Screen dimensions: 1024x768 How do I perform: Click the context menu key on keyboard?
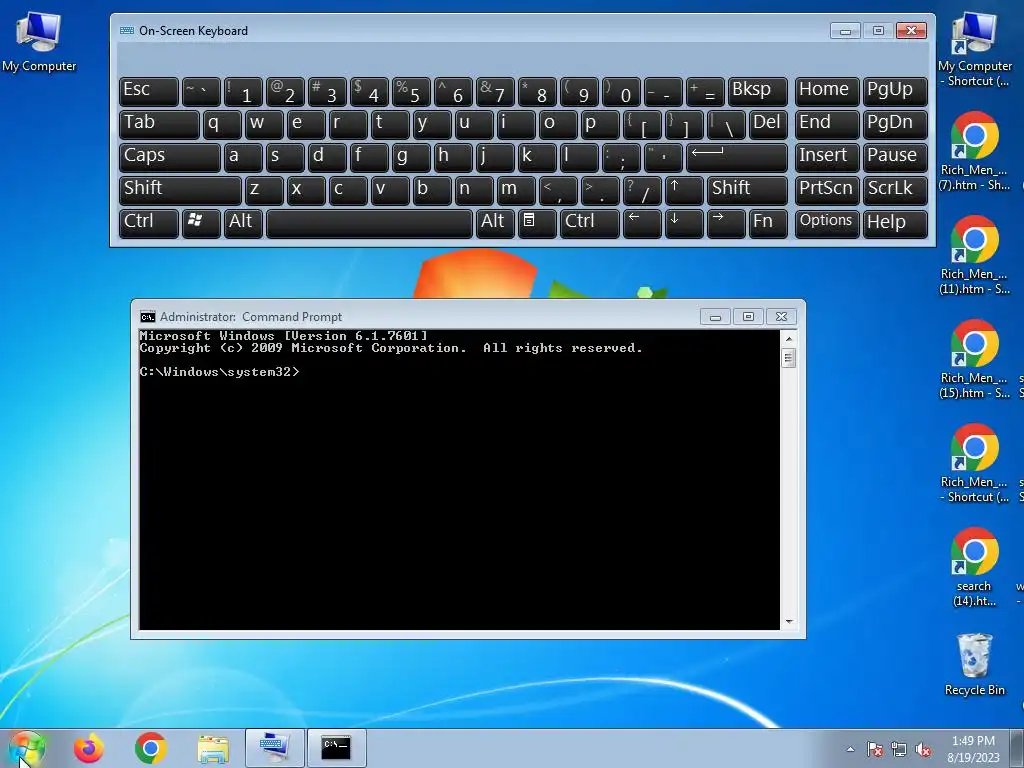[537, 222]
